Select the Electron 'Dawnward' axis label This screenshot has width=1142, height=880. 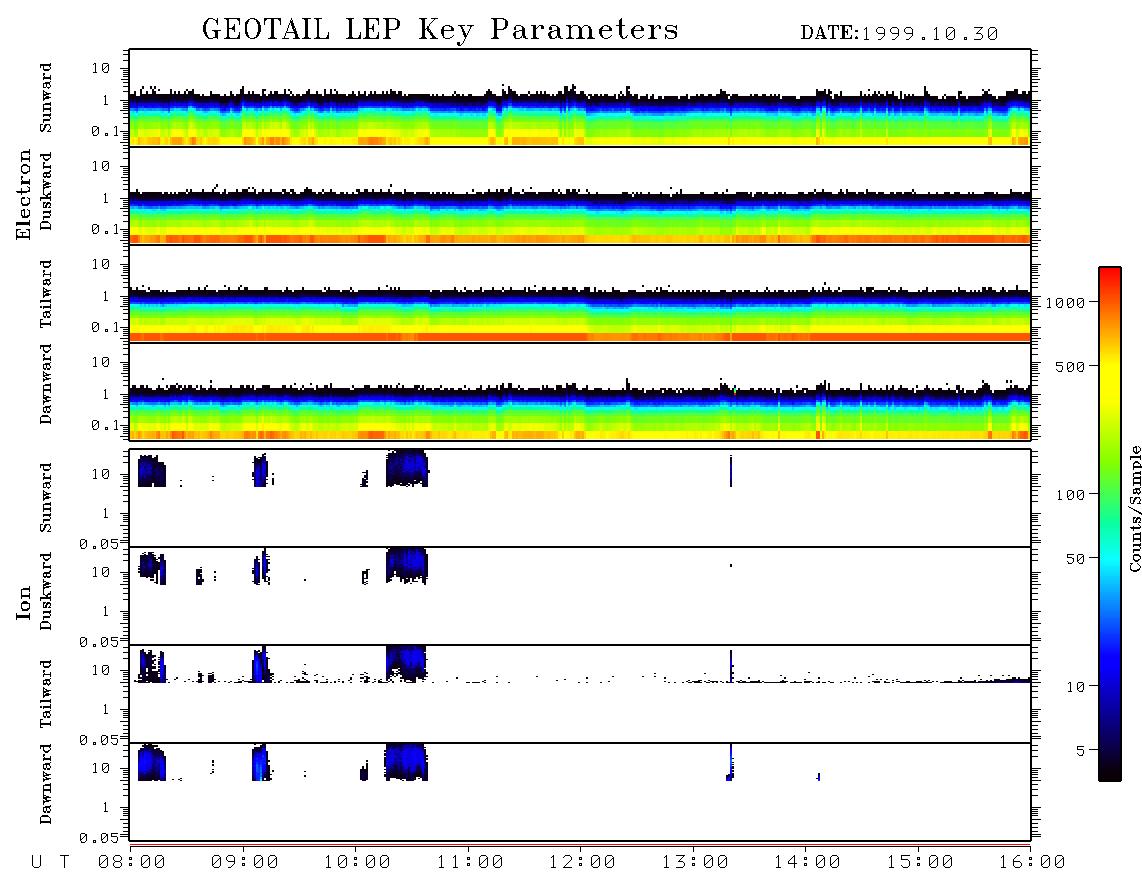click(46, 384)
